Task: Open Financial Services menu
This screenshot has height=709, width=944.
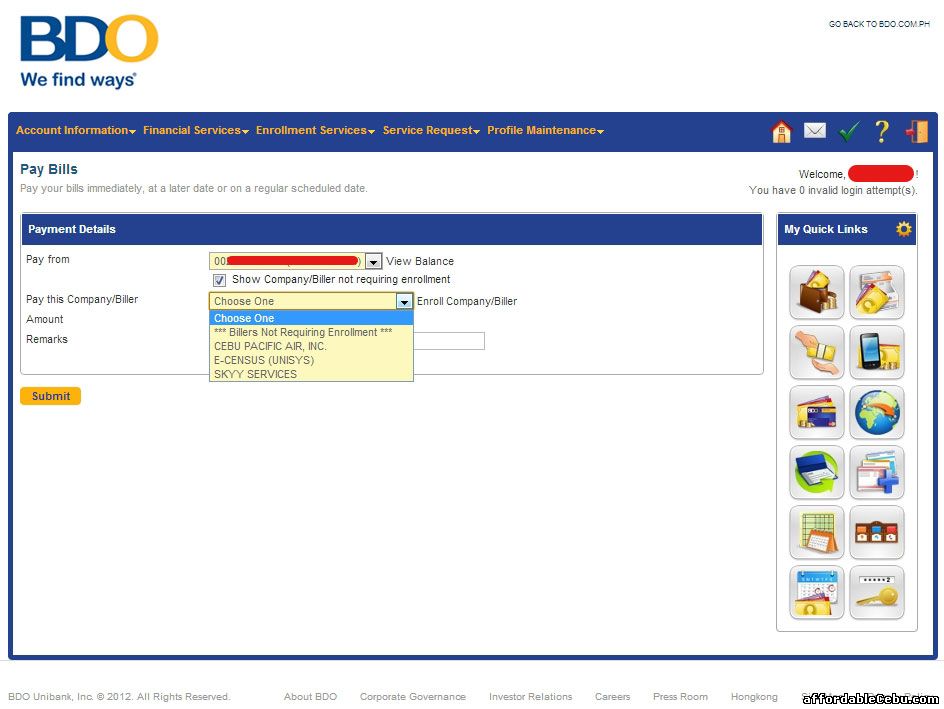Action: point(196,130)
